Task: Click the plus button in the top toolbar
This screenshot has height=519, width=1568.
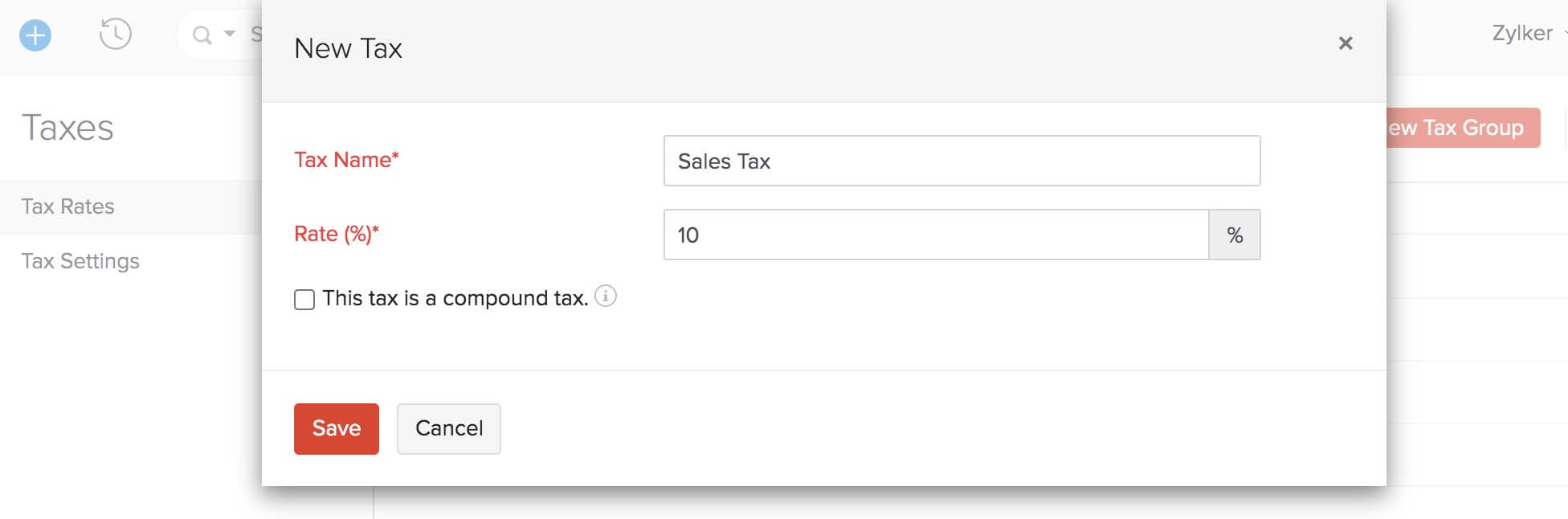Action: 33,35
